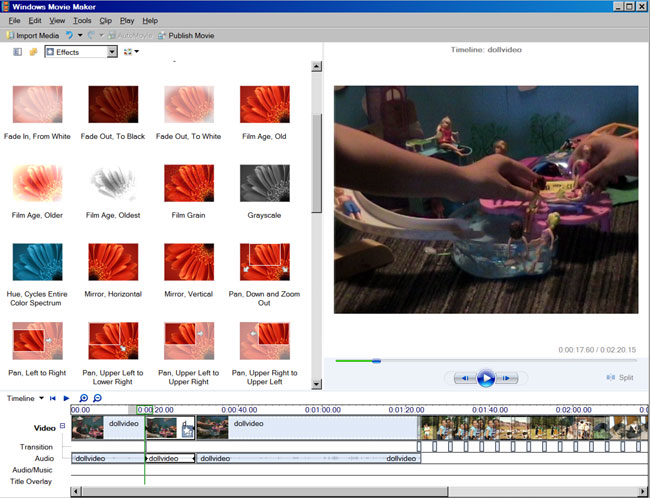The image size is (650, 498).
Task: Select the Pan, Left to Right effect
Action: pos(37,349)
